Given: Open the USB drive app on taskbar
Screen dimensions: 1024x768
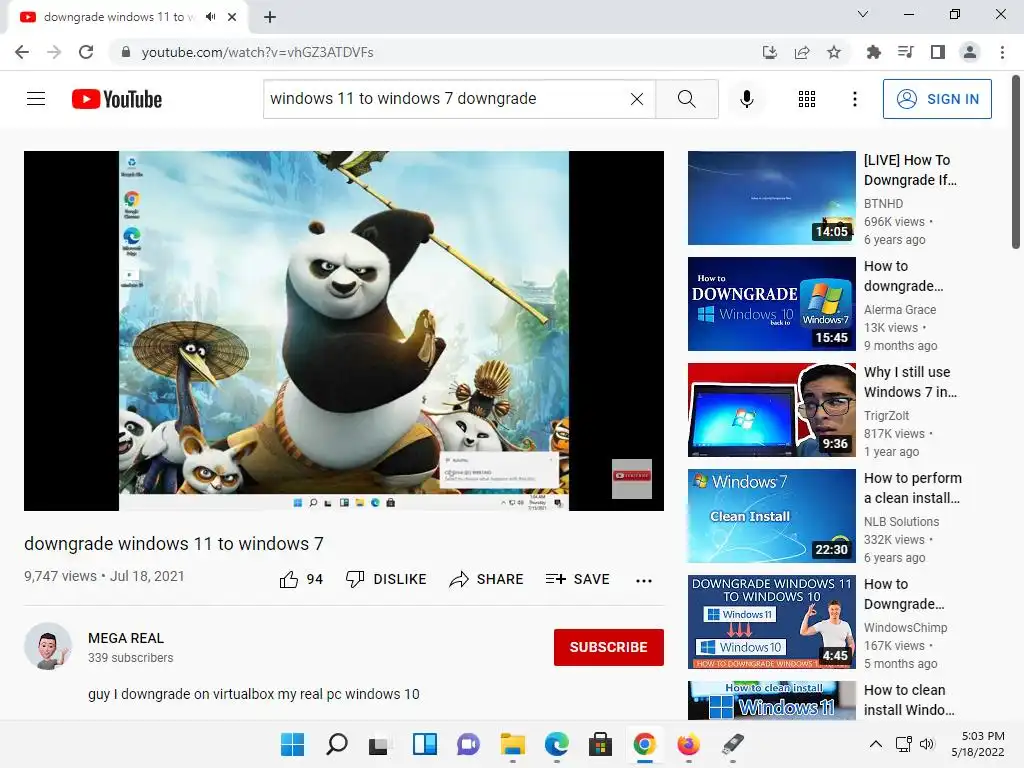Looking at the screenshot, I should (732, 744).
